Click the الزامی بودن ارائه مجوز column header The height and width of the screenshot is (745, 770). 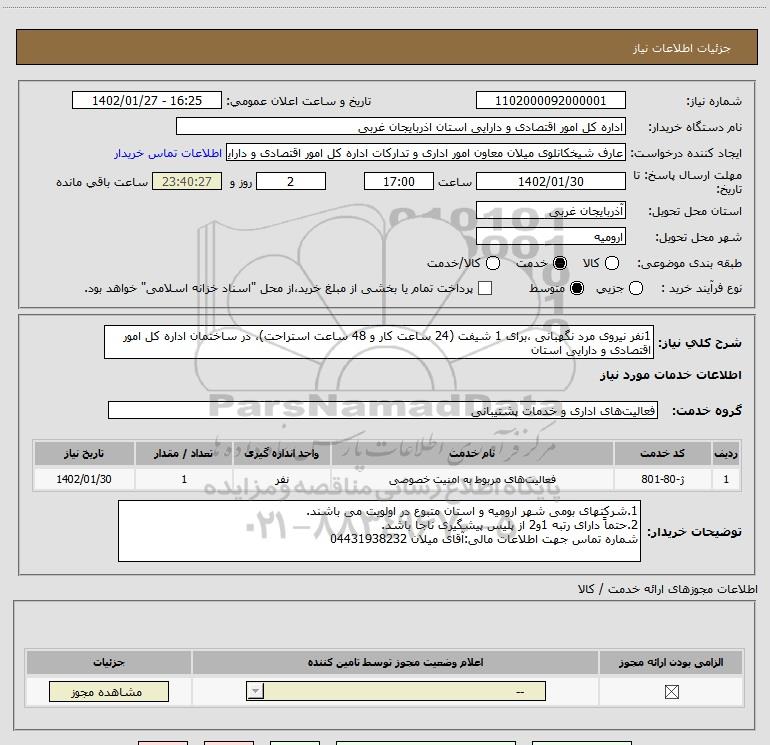coord(671,662)
